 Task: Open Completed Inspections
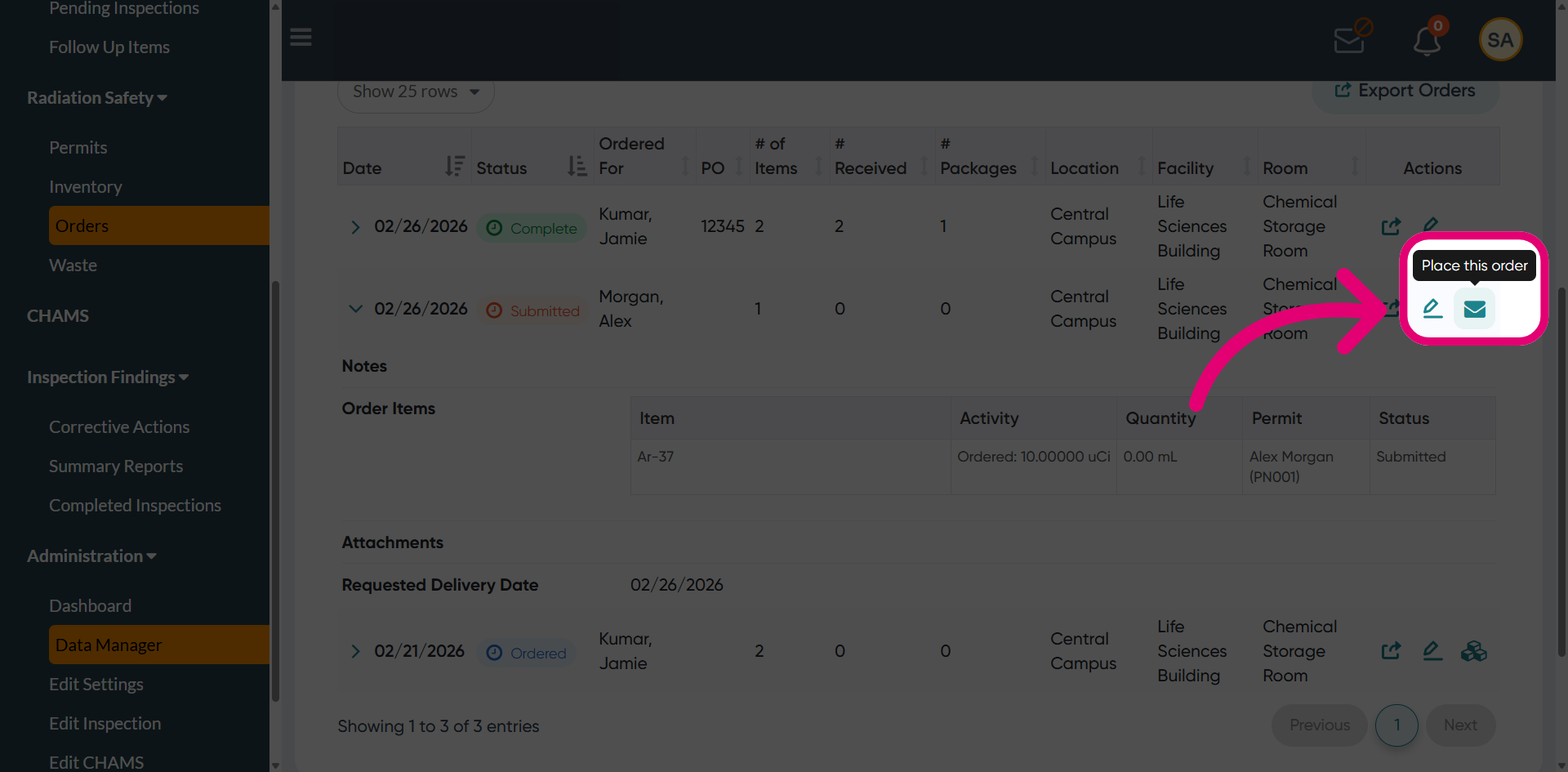pyautogui.click(x=135, y=506)
